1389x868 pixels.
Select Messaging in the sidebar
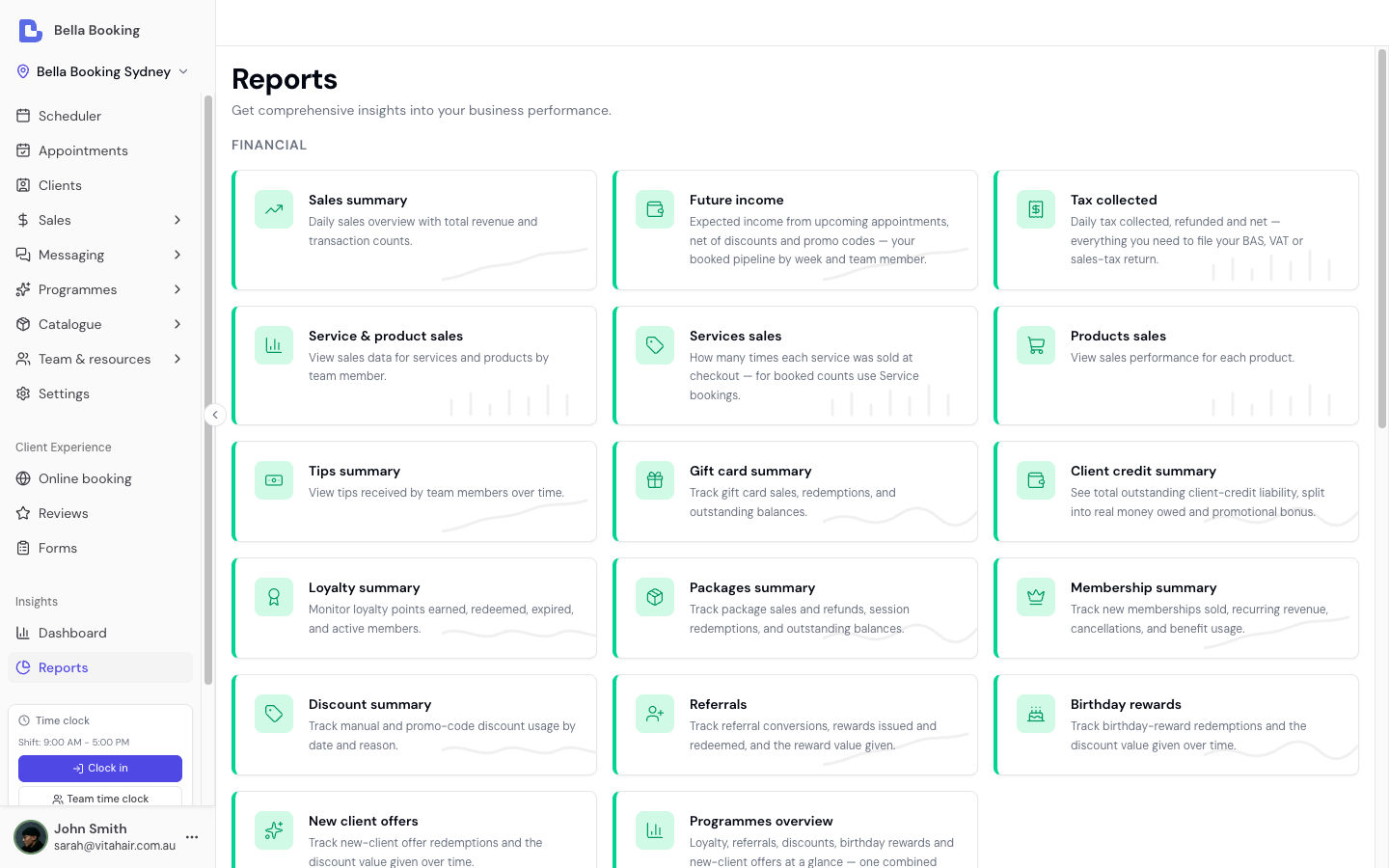(100, 255)
